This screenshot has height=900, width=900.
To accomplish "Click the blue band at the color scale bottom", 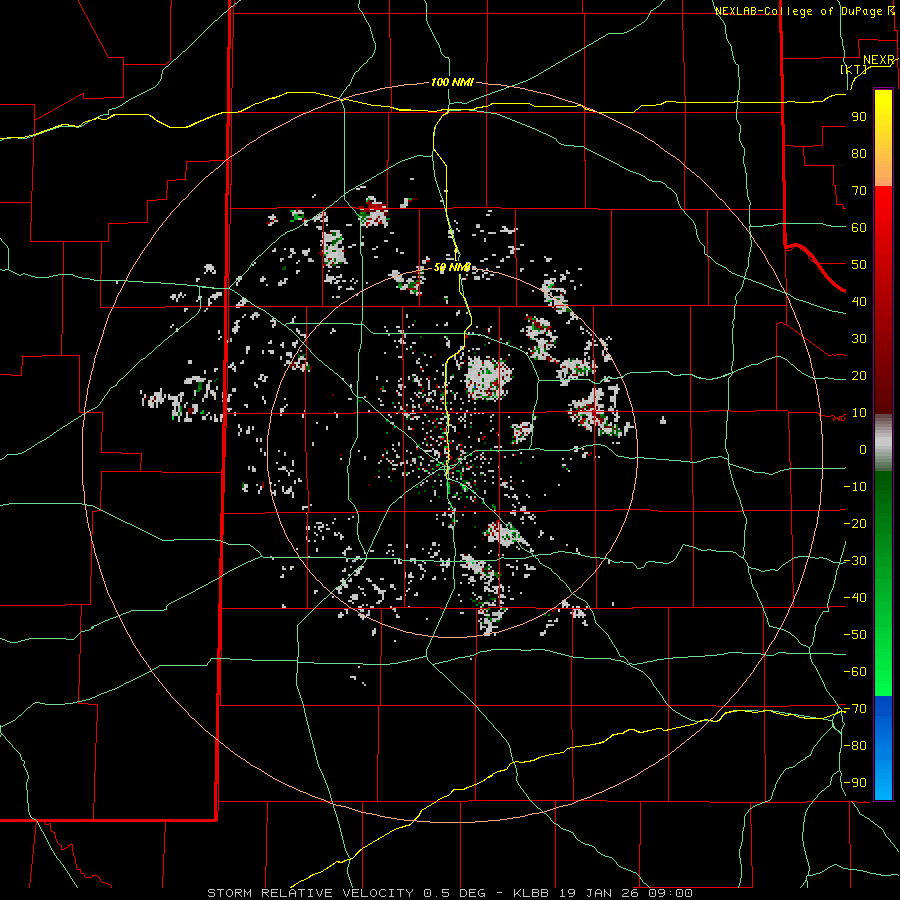I will click(x=883, y=748).
